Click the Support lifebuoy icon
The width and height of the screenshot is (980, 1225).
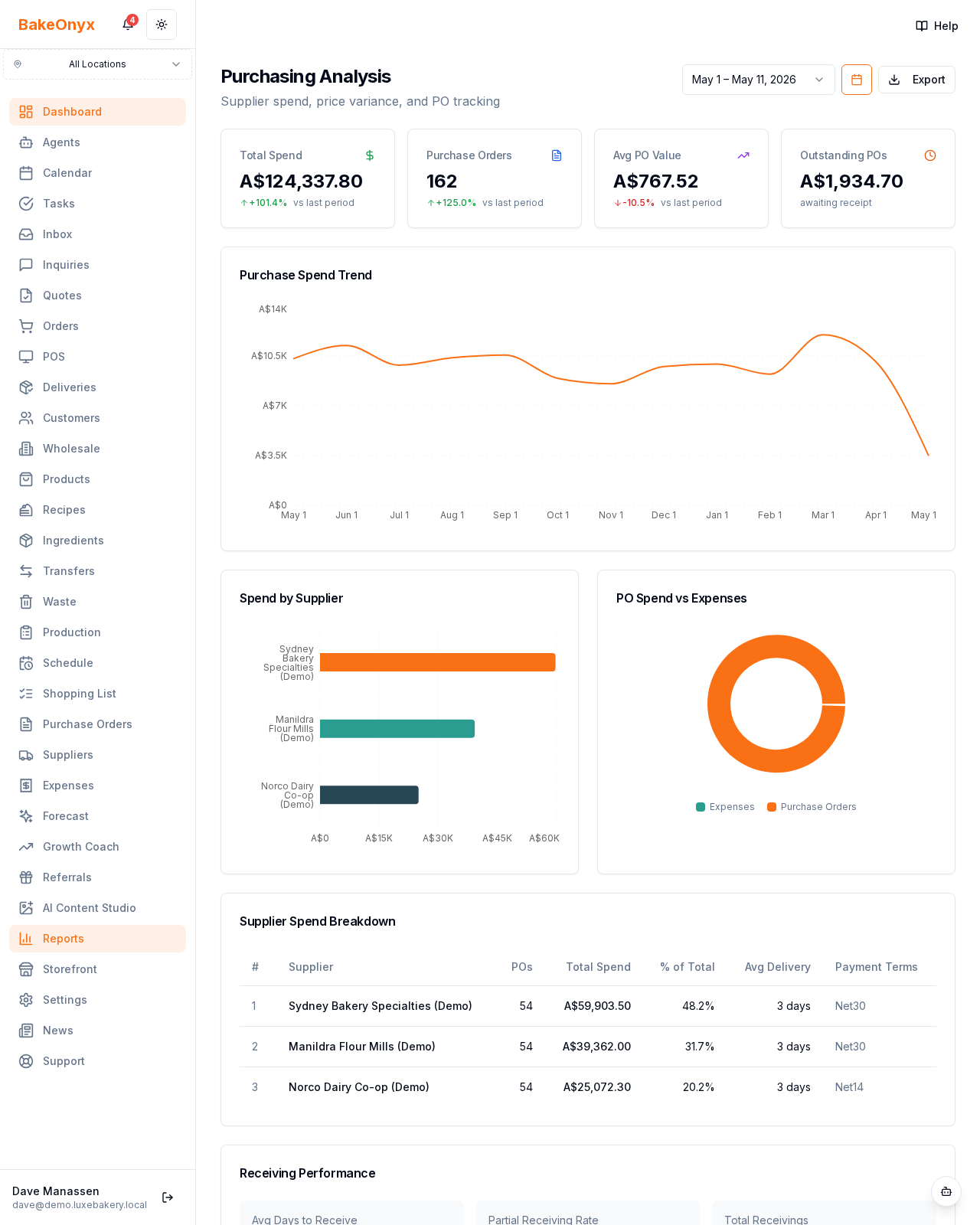26,1061
